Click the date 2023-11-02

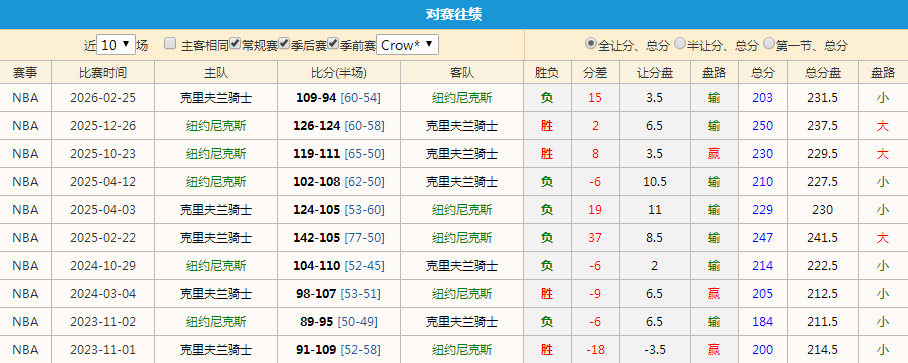coord(103,322)
